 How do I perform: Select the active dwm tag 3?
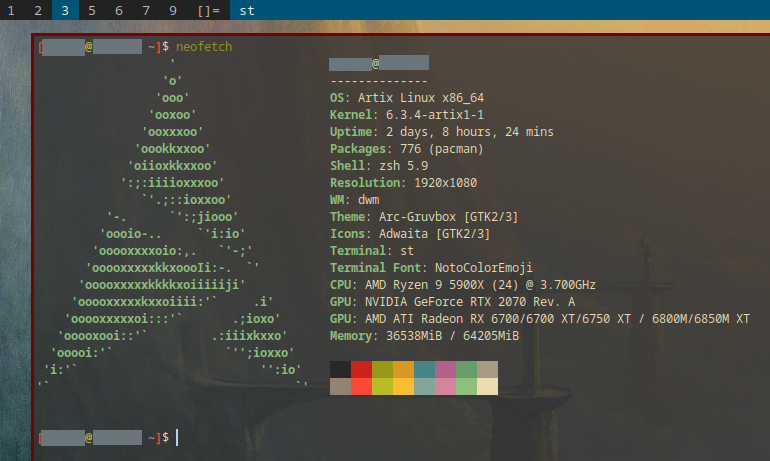[x=65, y=10]
